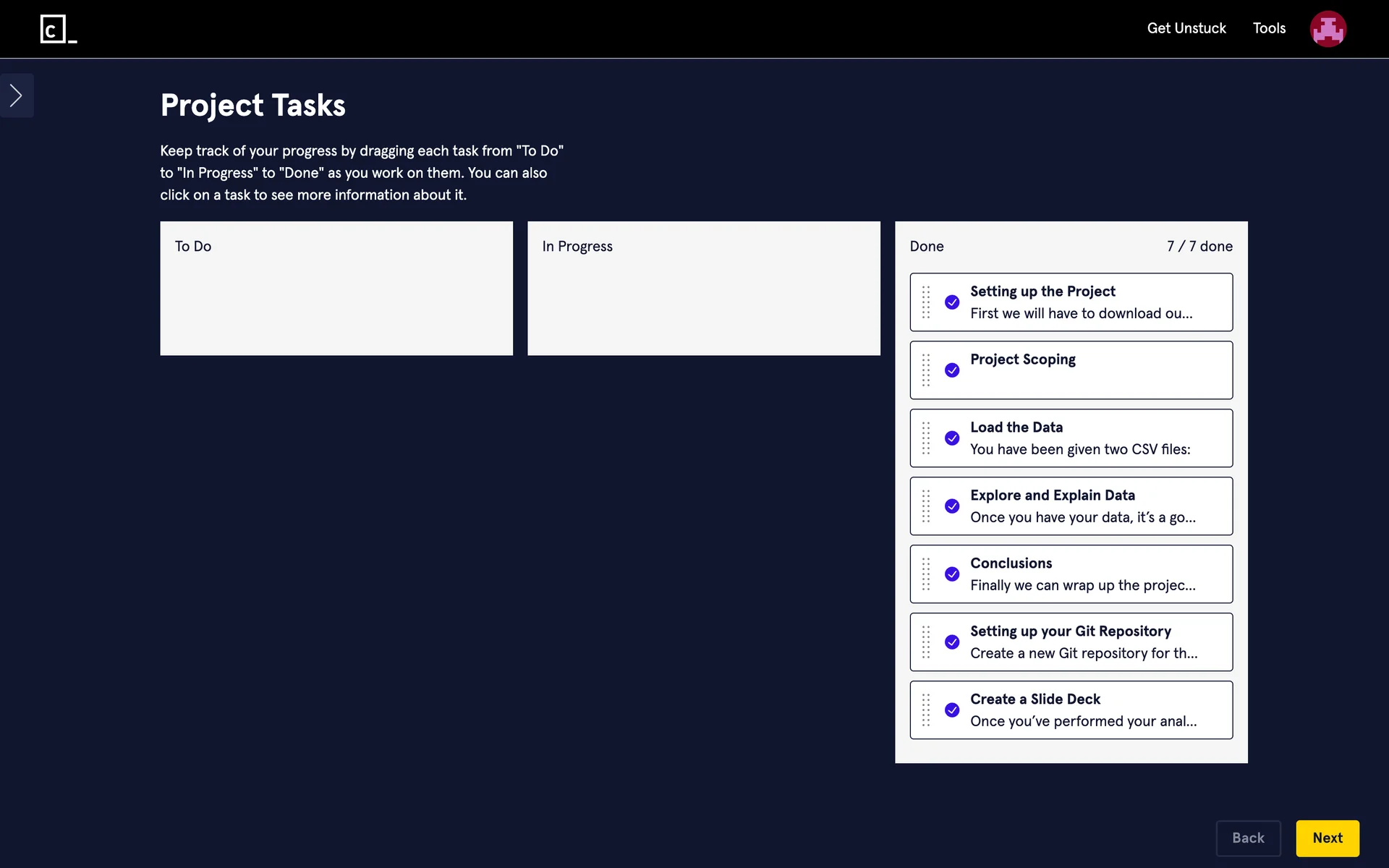Grab drag handle on Conclusions task

pyautogui.click(x=926, y=574)
